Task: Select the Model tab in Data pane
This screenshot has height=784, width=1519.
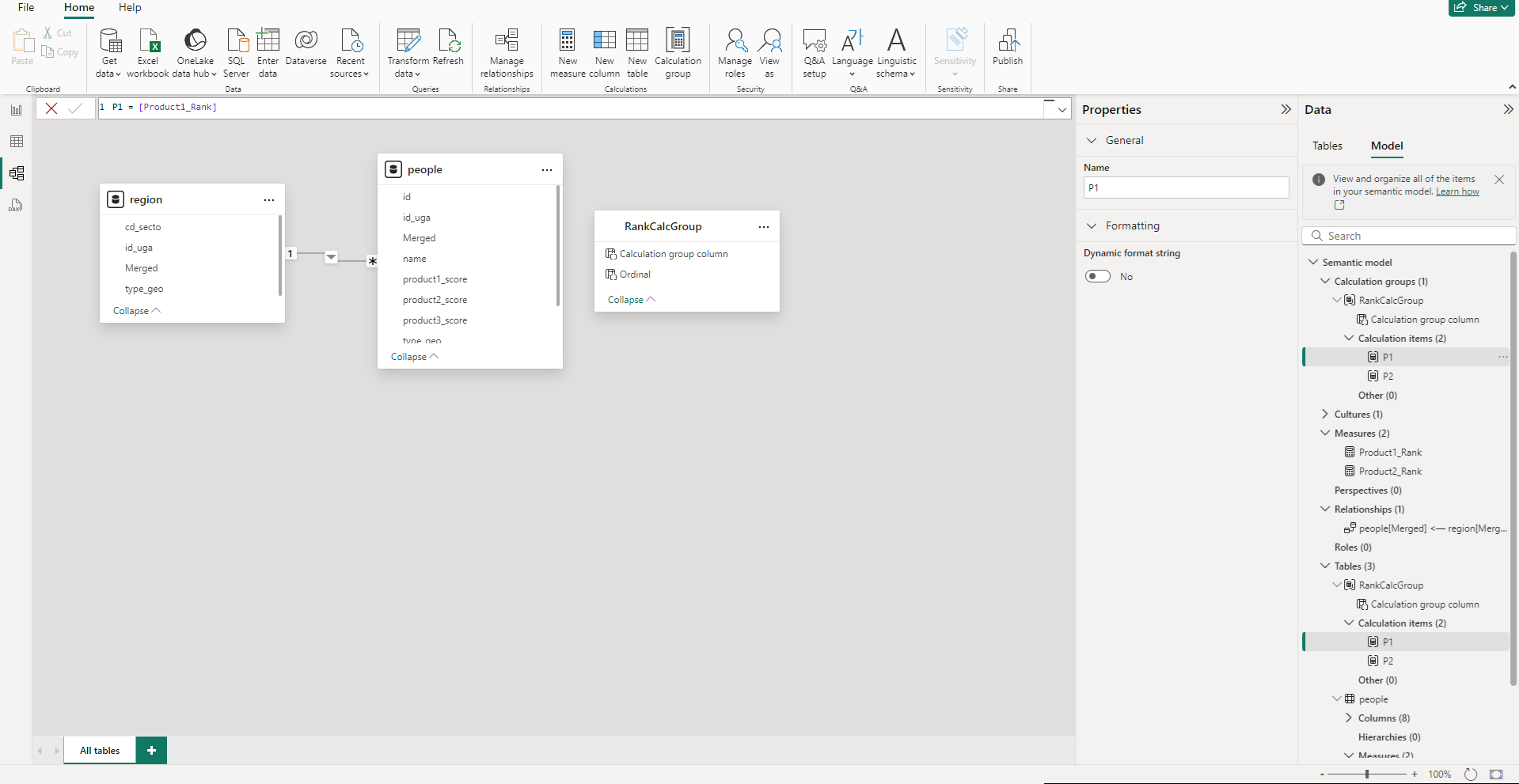Action: coord(1387,146)
